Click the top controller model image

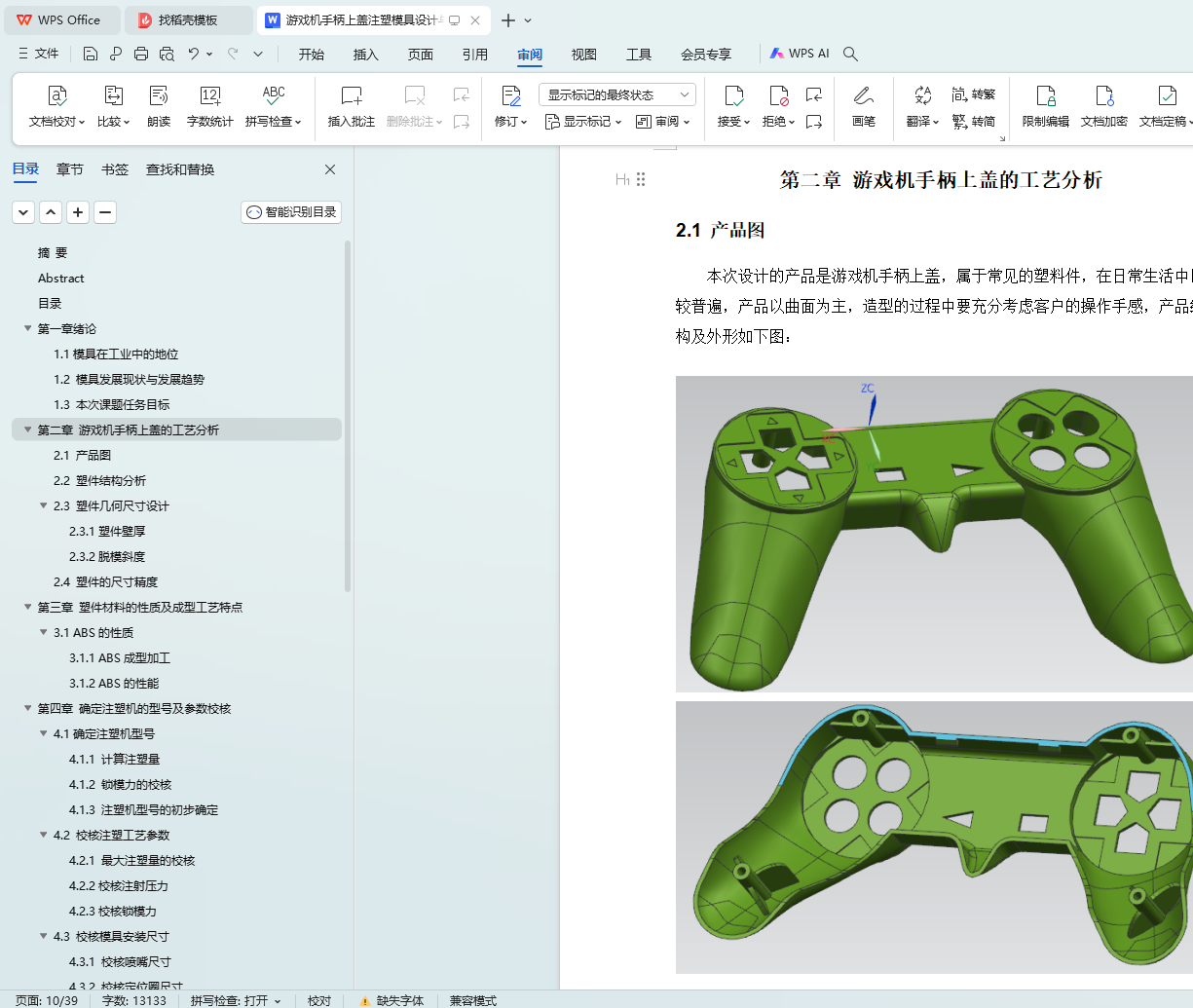click(x=934, y=534)
